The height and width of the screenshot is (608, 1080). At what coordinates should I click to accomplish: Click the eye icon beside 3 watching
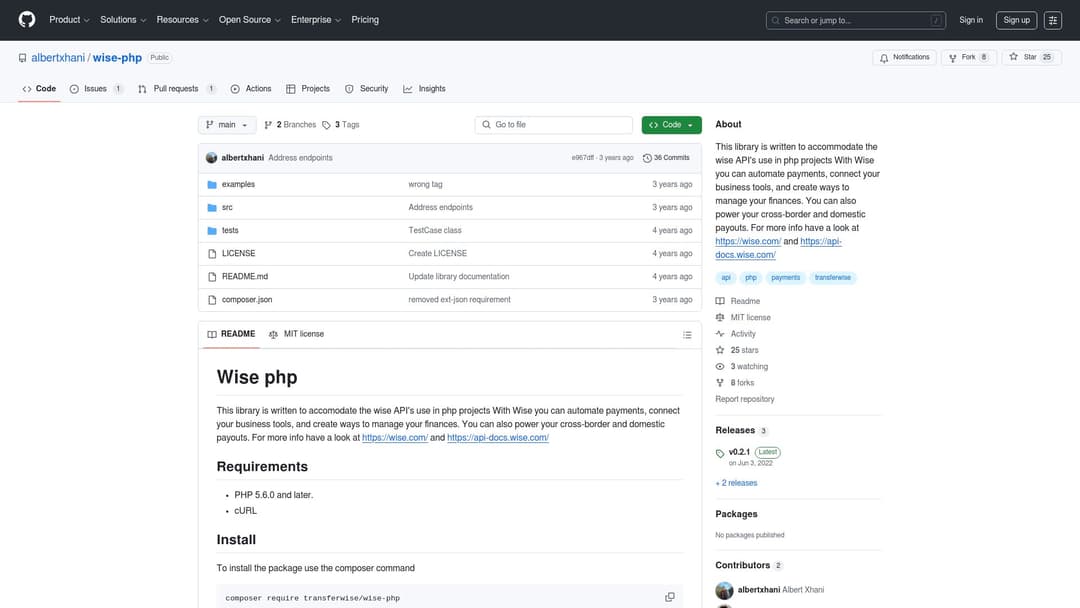720,366
